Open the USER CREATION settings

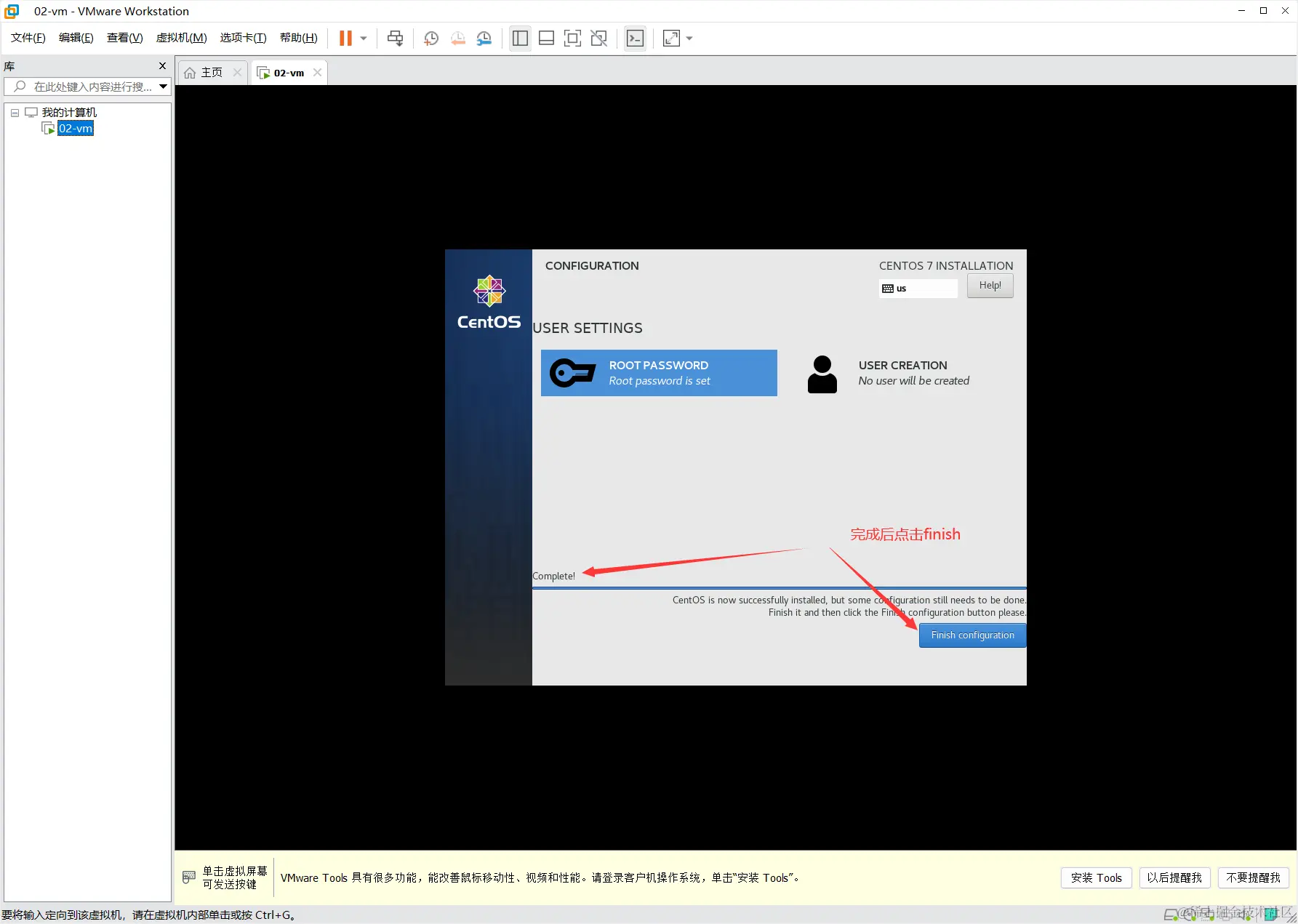click(x=903, y=373)
